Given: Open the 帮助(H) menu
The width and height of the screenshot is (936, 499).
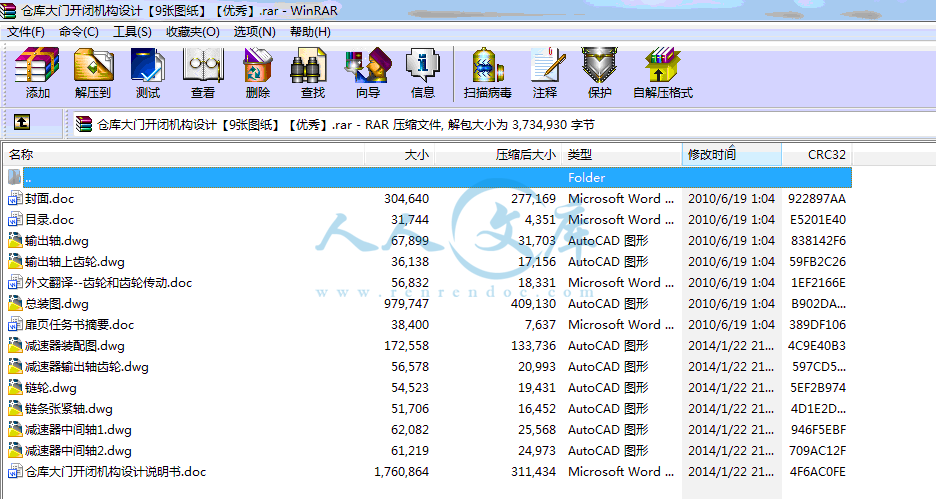Looking at the screenshot, I should [310, 32].
